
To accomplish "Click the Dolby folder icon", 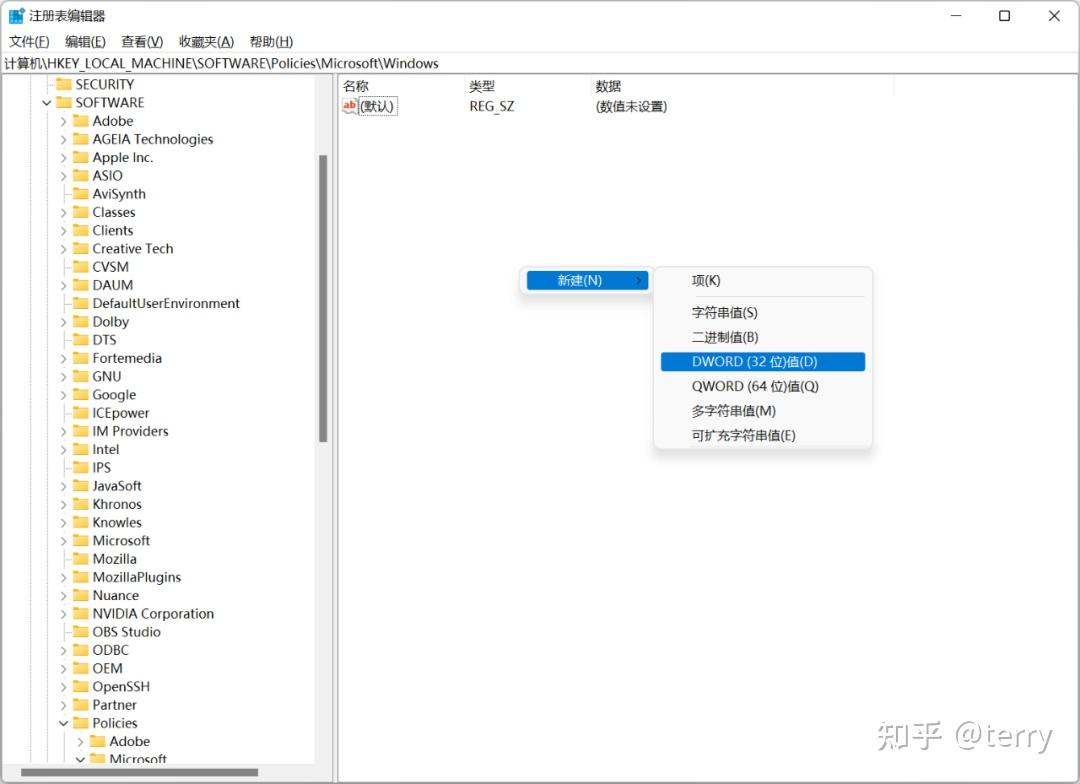I will (82, 321).
